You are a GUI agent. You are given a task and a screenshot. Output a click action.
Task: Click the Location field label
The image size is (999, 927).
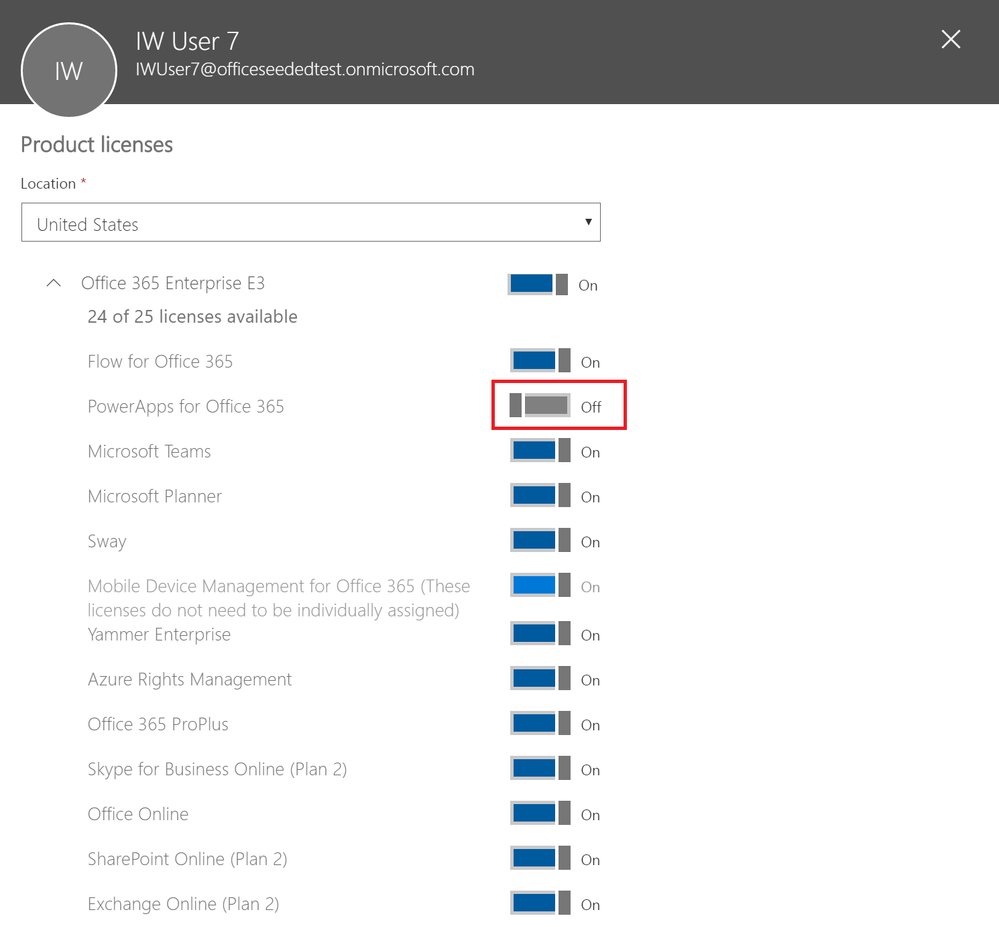click(48, 183)
